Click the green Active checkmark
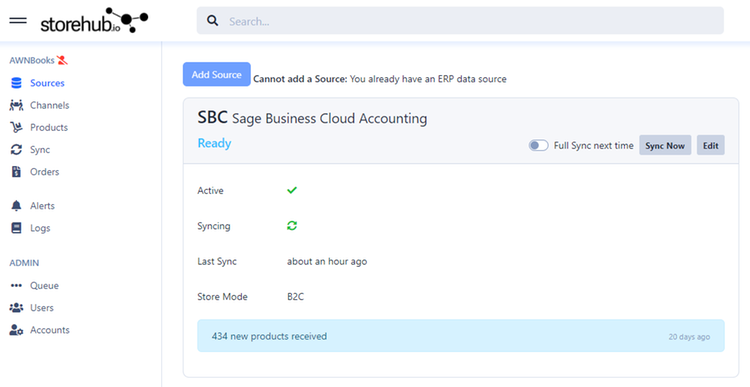 (x=292, y=190)
